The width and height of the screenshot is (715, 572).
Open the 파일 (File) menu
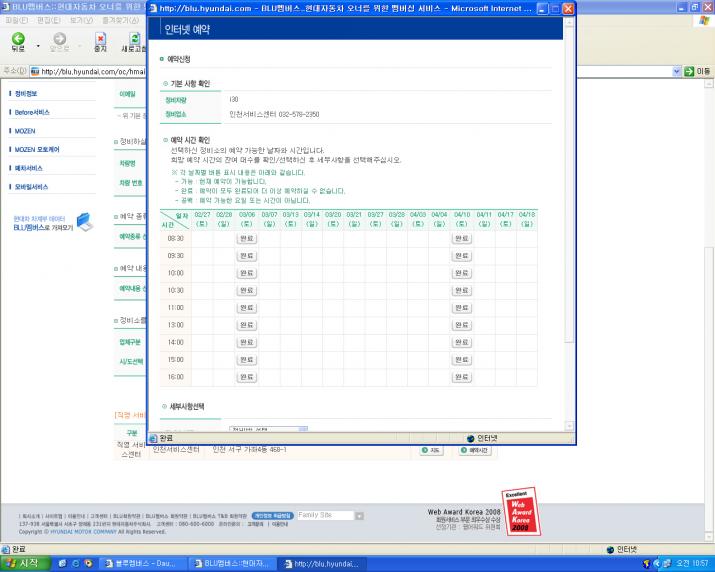pos(17,21)
